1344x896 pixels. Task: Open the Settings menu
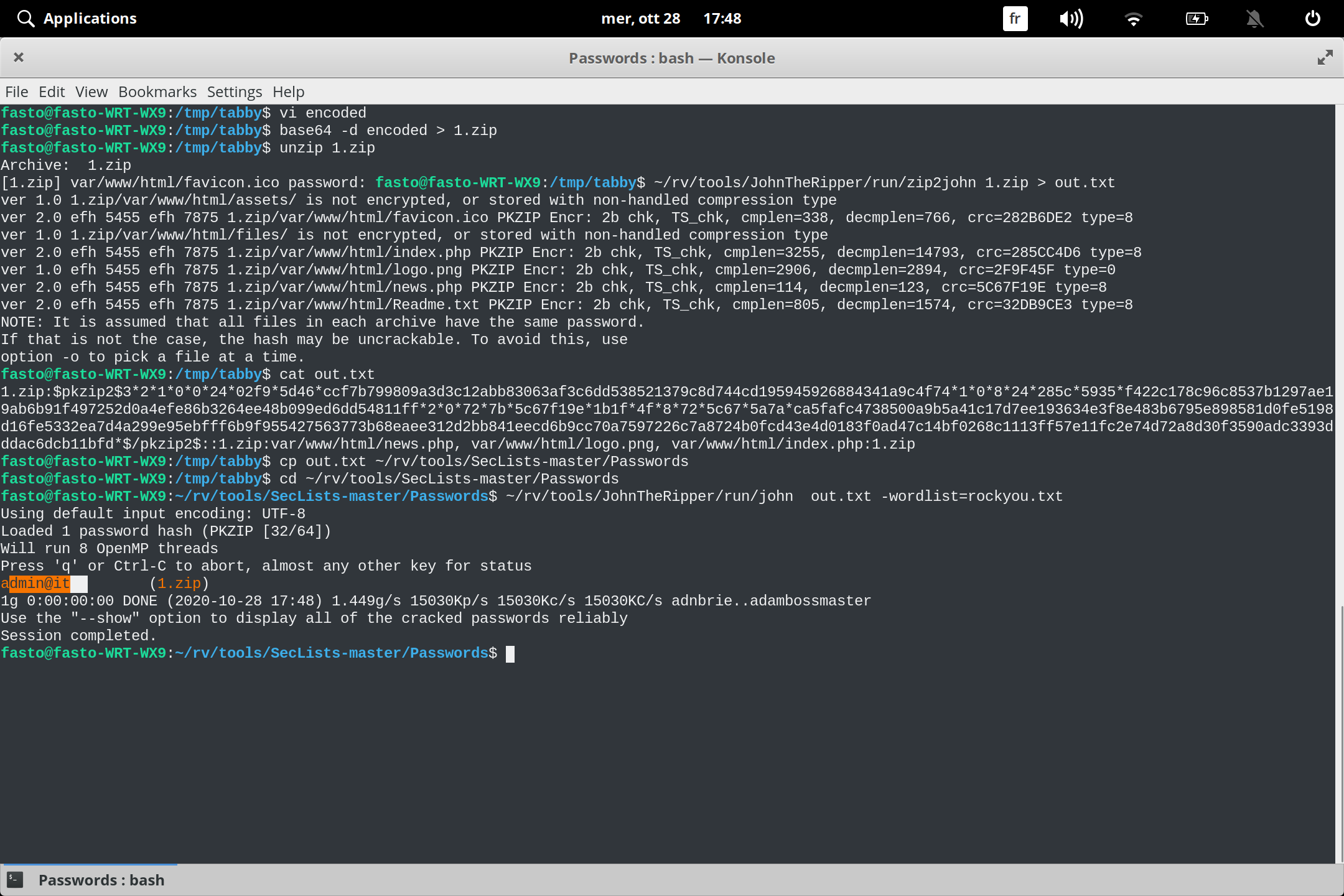point(234,91)
